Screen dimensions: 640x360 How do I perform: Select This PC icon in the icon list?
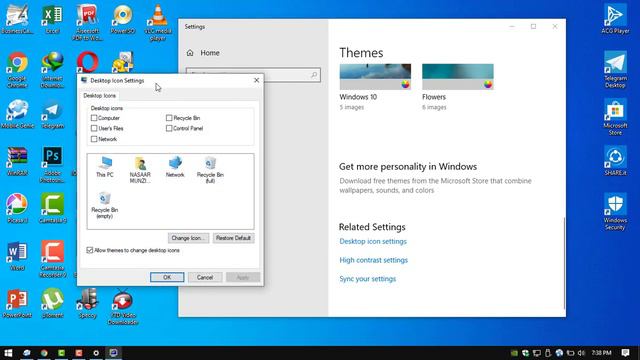pyautogui.click(x=105, y=167)
